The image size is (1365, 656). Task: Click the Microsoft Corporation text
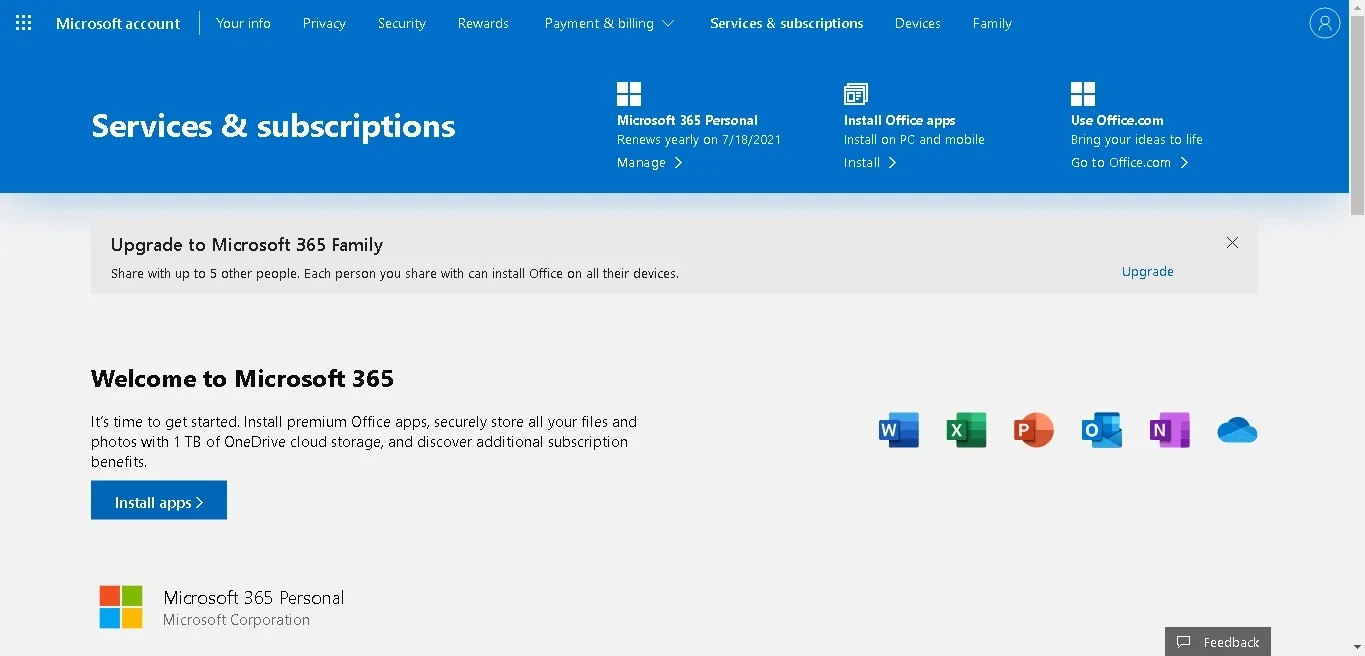(x=237, y=620)
